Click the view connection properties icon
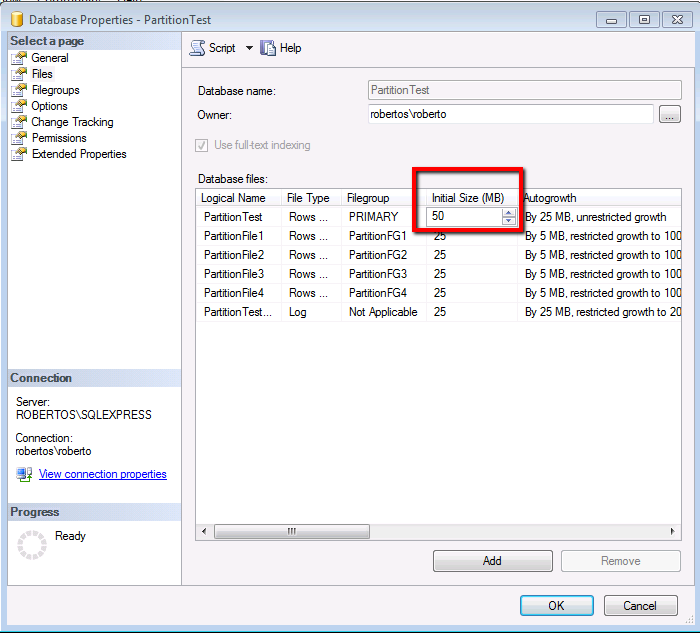This screenshot has width=700, height=633. click(24, 474)
